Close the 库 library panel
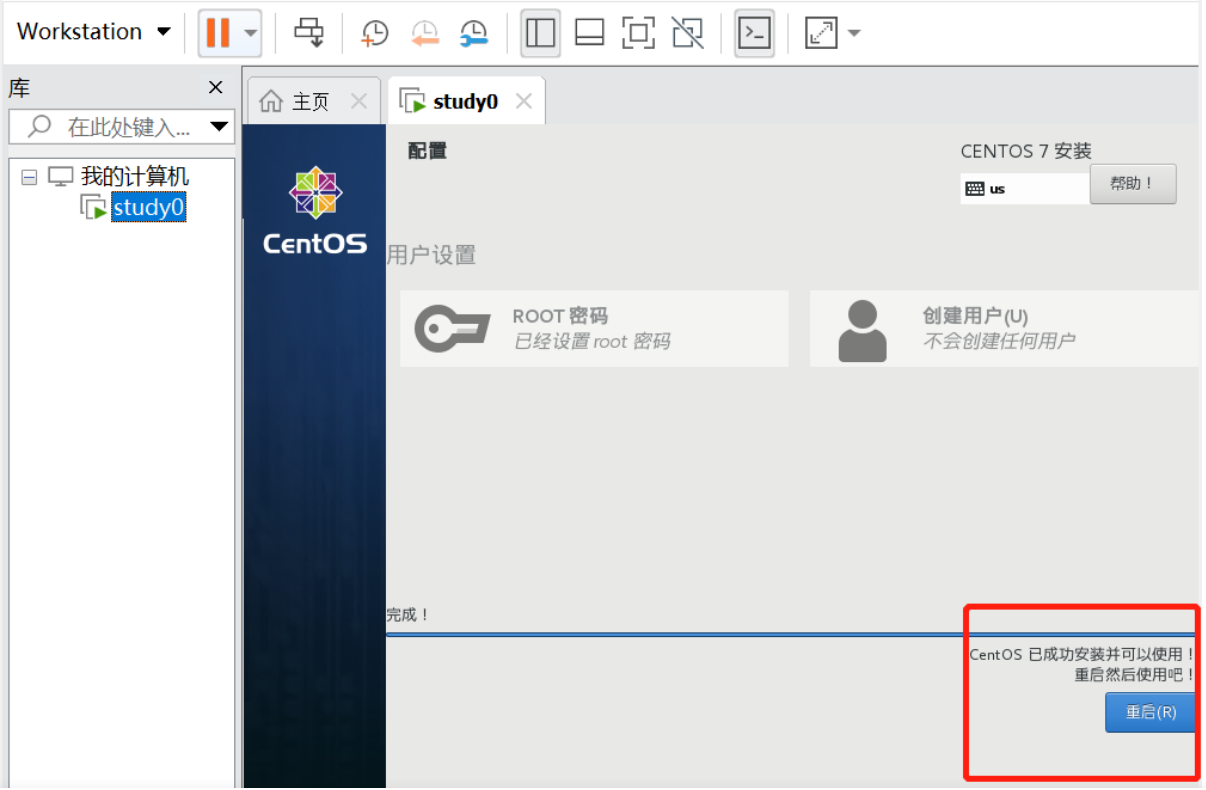This screenshot has width=1206, height=790. click(215, 88)
